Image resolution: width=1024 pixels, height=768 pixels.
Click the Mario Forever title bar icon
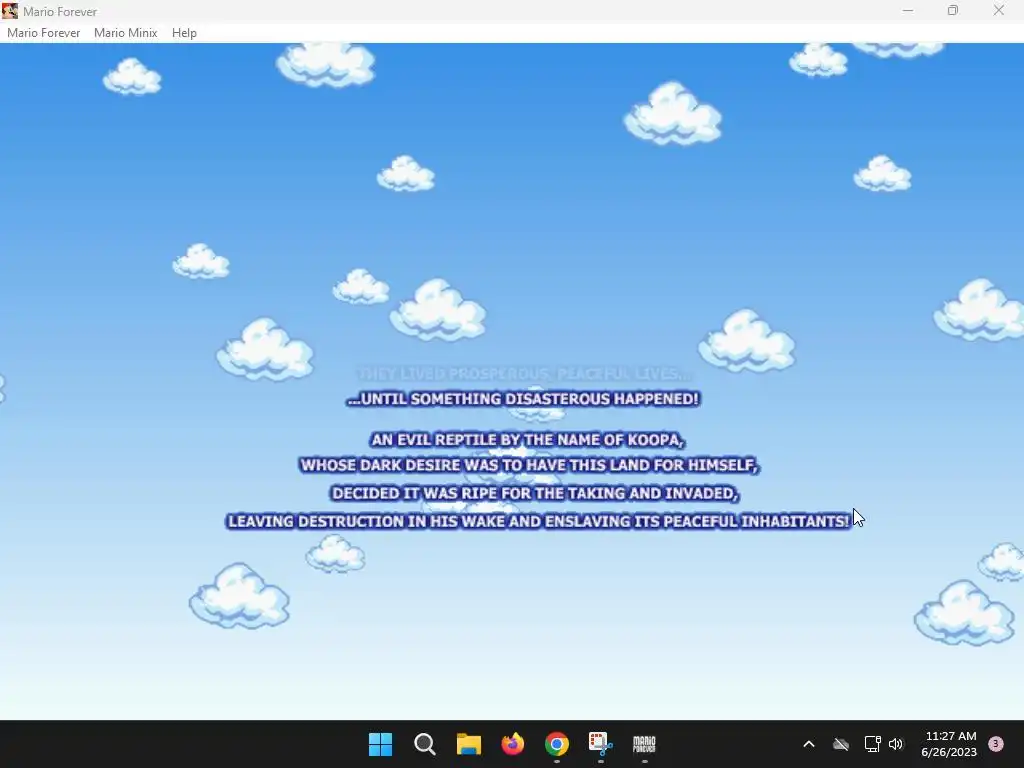[x=10, y=11]
